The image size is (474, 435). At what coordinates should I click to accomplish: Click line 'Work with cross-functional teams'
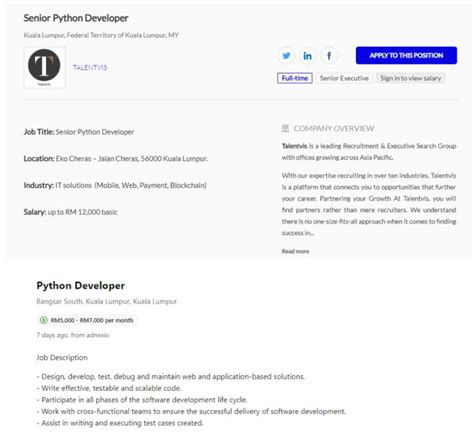[191, 411]
